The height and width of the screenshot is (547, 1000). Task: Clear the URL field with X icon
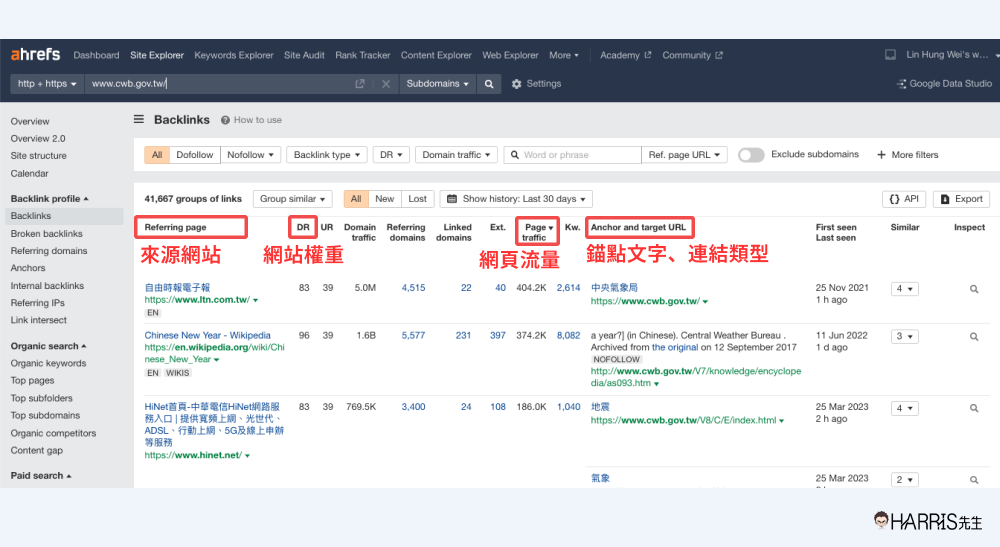386,84
